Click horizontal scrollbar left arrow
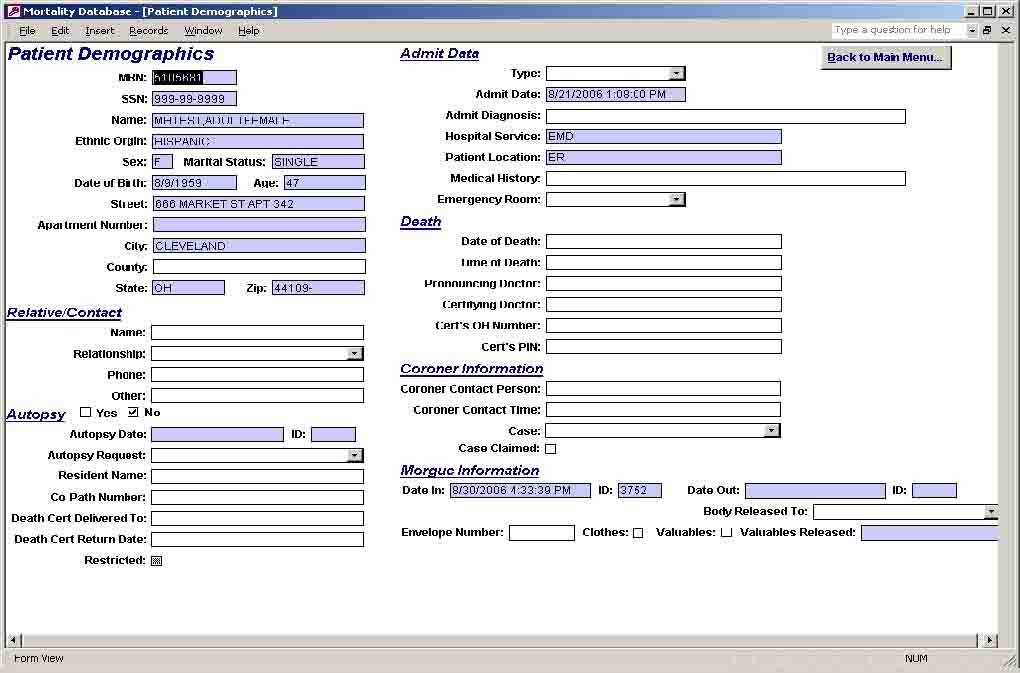Viewport: 1020px width, 673px height. coord(13,640)
